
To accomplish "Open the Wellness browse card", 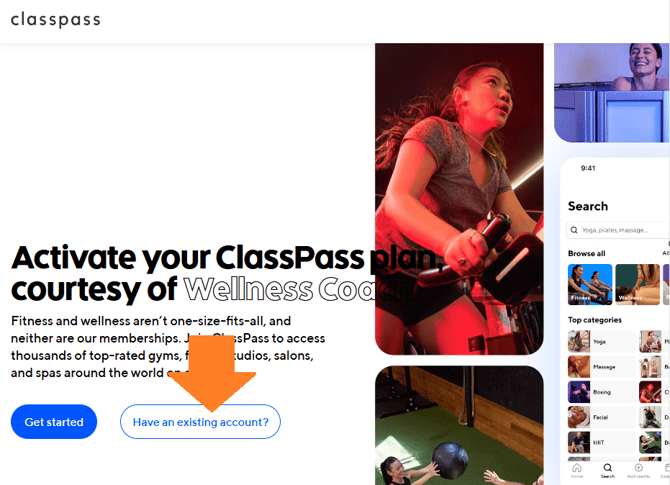I will pyautogui.click(x=638, y=285).
